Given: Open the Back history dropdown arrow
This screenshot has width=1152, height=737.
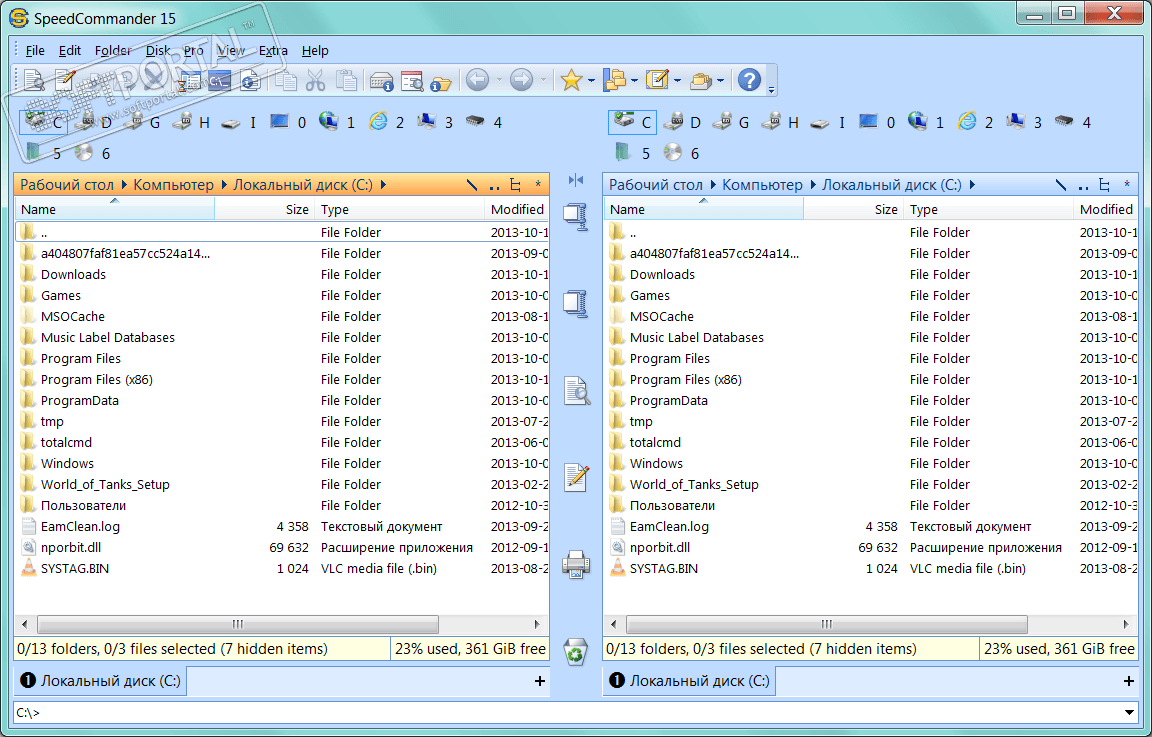Looking at the screenshot, I should [x=499, y=79].
